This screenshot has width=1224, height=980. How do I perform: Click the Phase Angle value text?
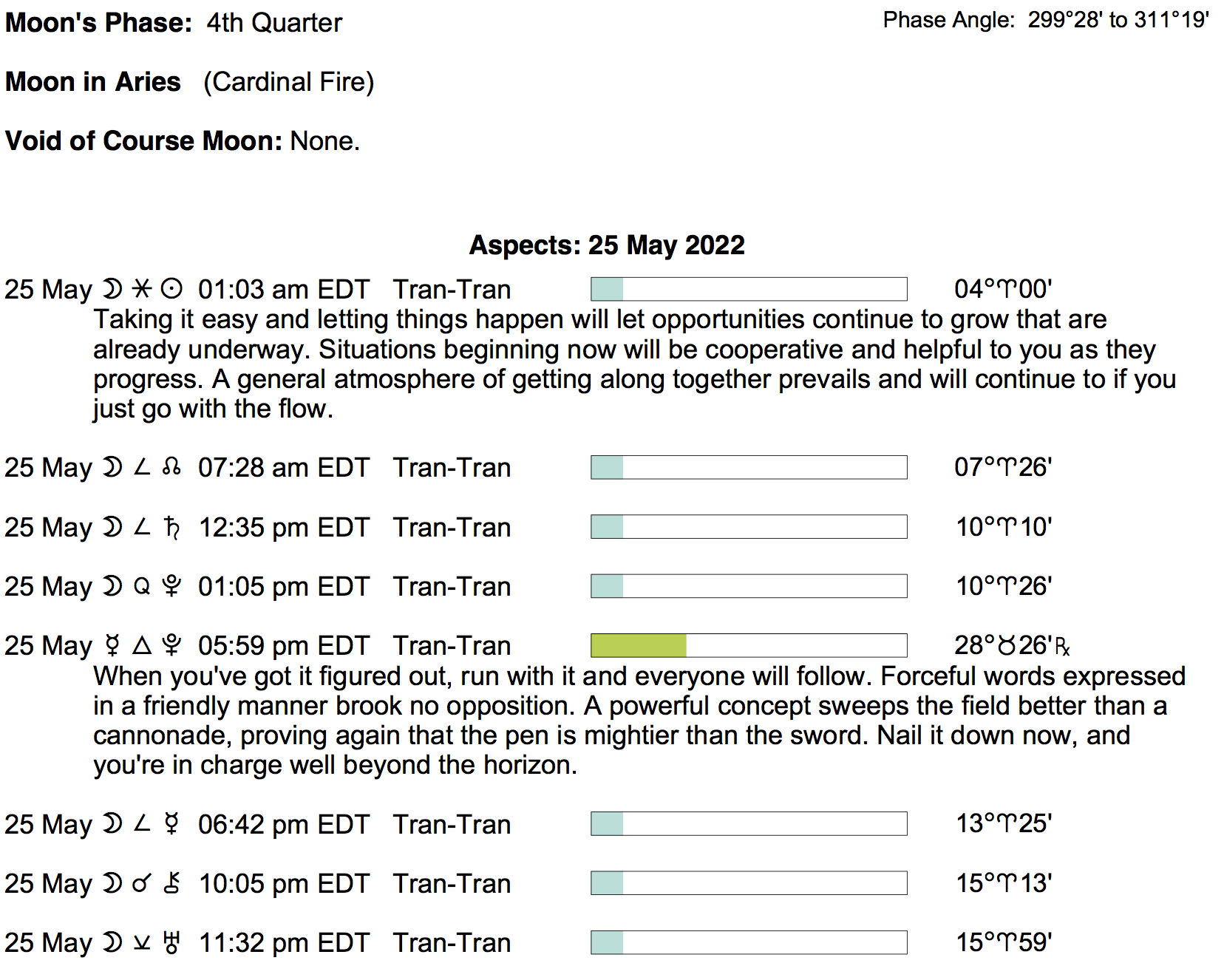(1118, 20)
